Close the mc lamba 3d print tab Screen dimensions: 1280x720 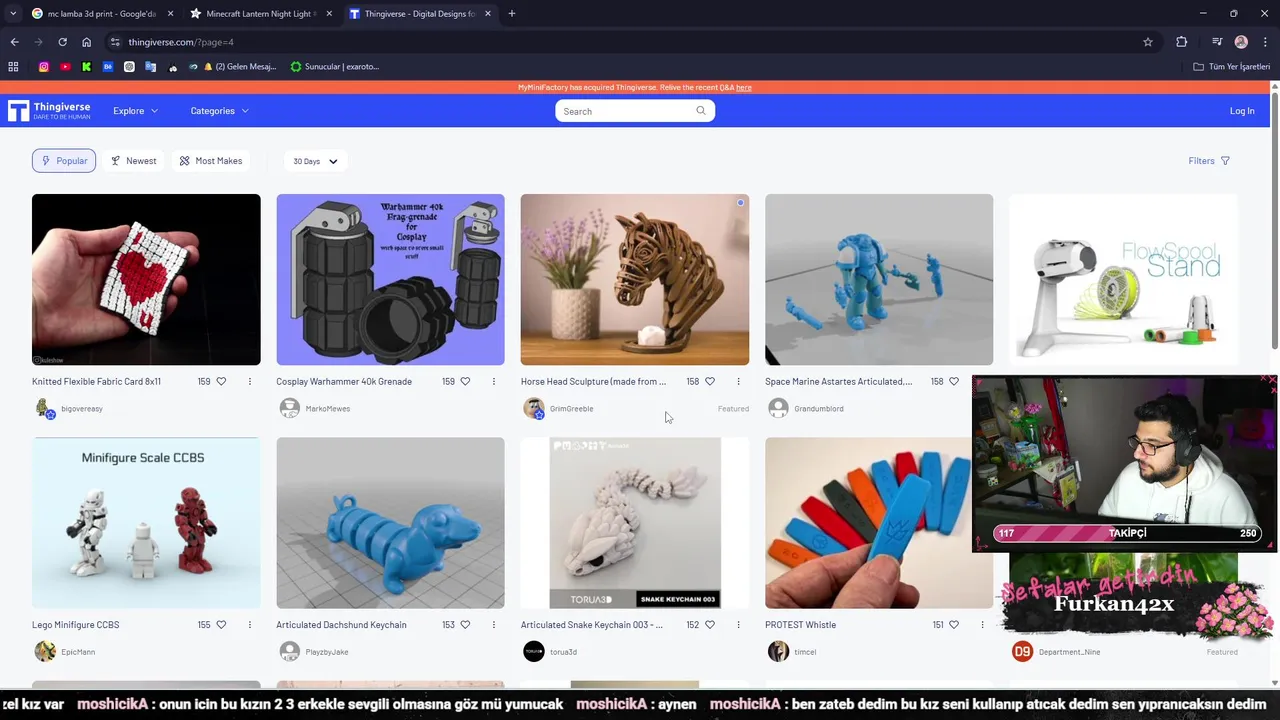(170, 14)
